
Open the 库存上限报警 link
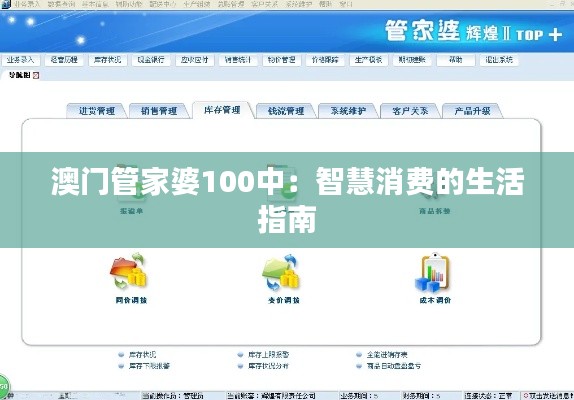point(269,355)
